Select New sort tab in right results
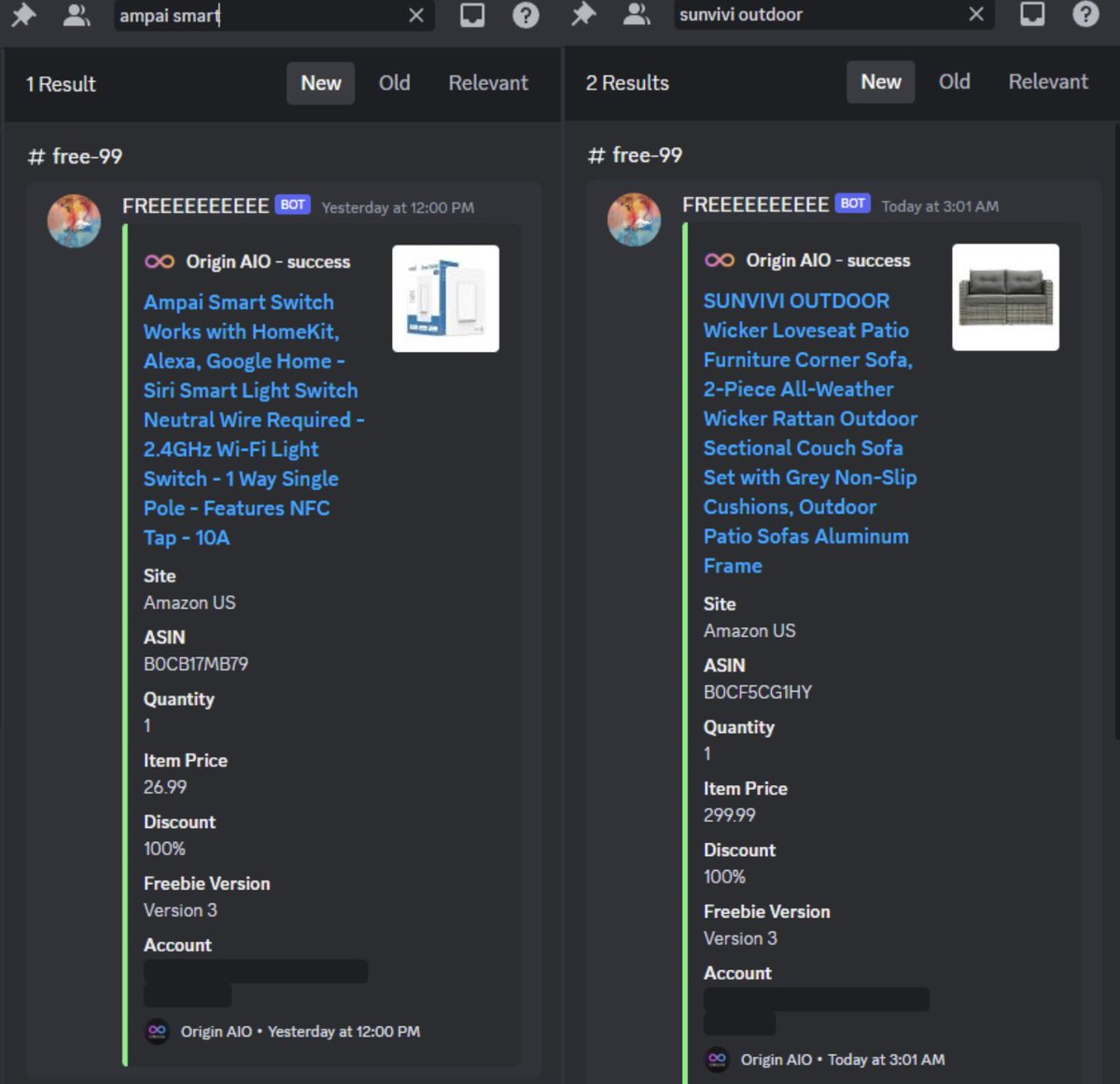The image size is (1120, 1084). [881, 82]
